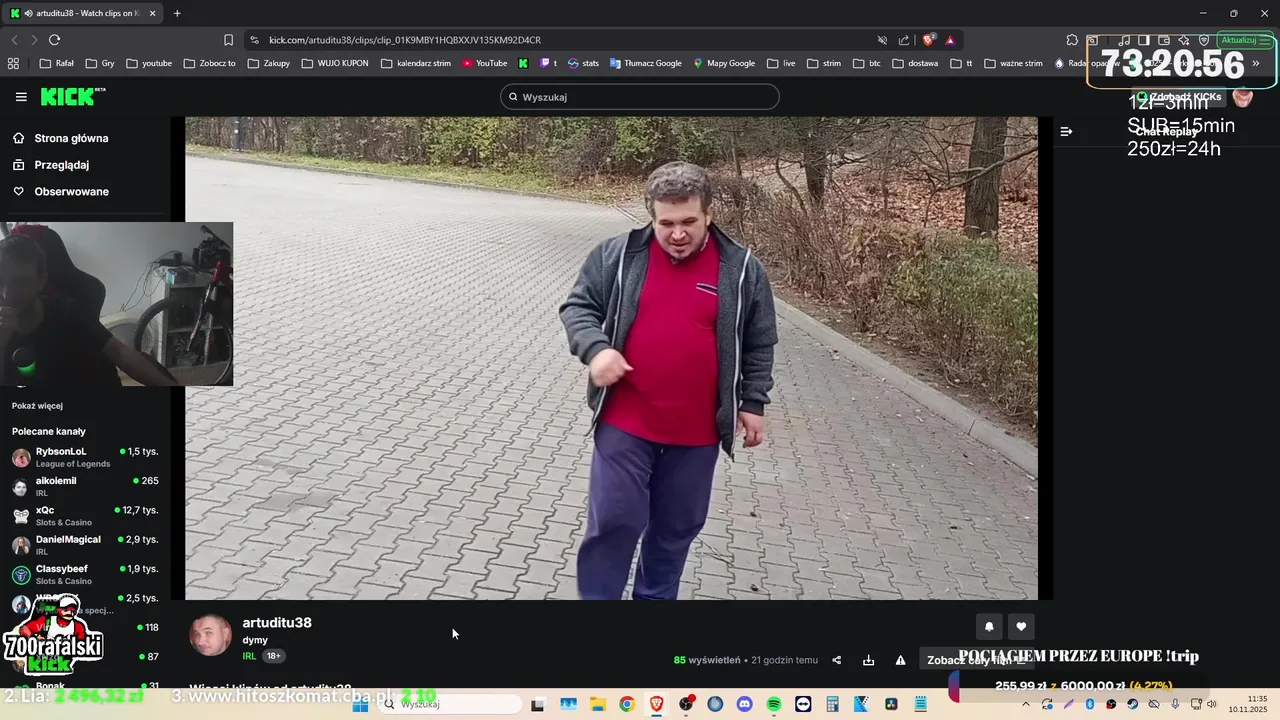Reload the page in browser
The height and width of the screenshot is (720, 1280).
pyautogui.click(x=54, y=40)
